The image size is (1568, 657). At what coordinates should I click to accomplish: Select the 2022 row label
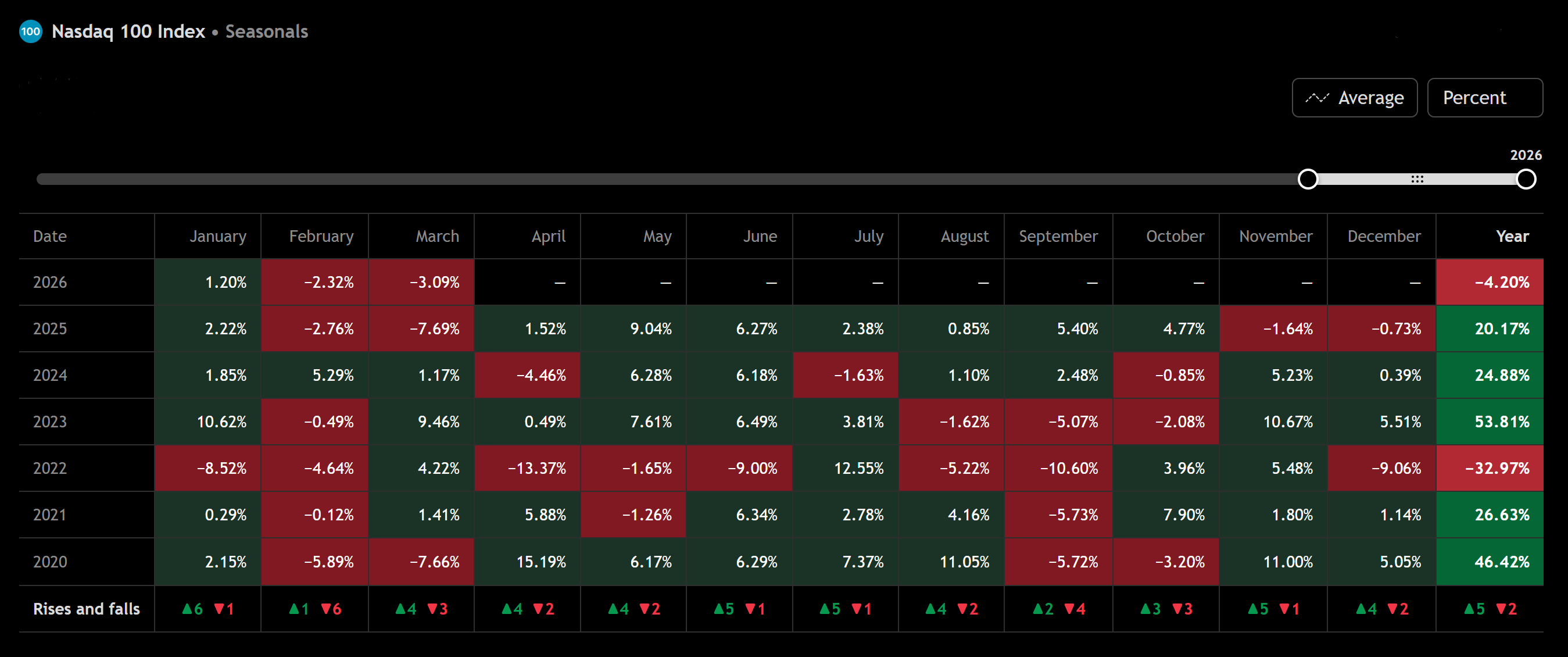click(50, 468)
